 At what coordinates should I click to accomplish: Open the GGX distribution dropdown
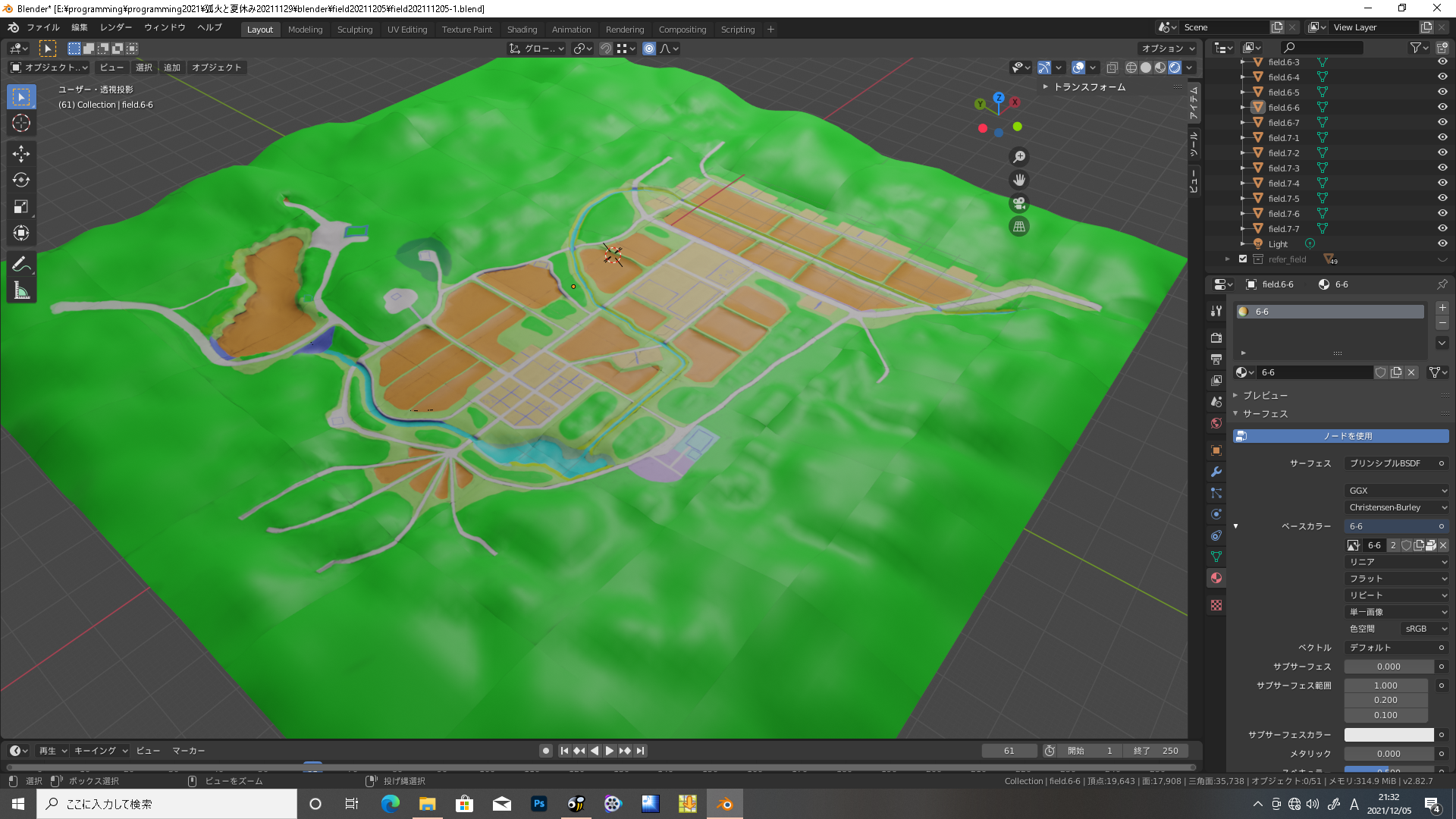(x=1397, y=491)
